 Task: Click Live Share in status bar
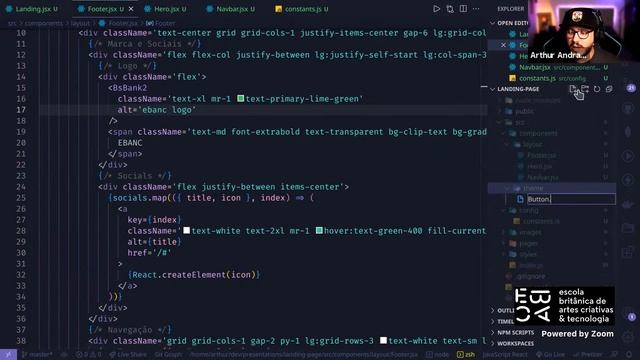[128, 354]
